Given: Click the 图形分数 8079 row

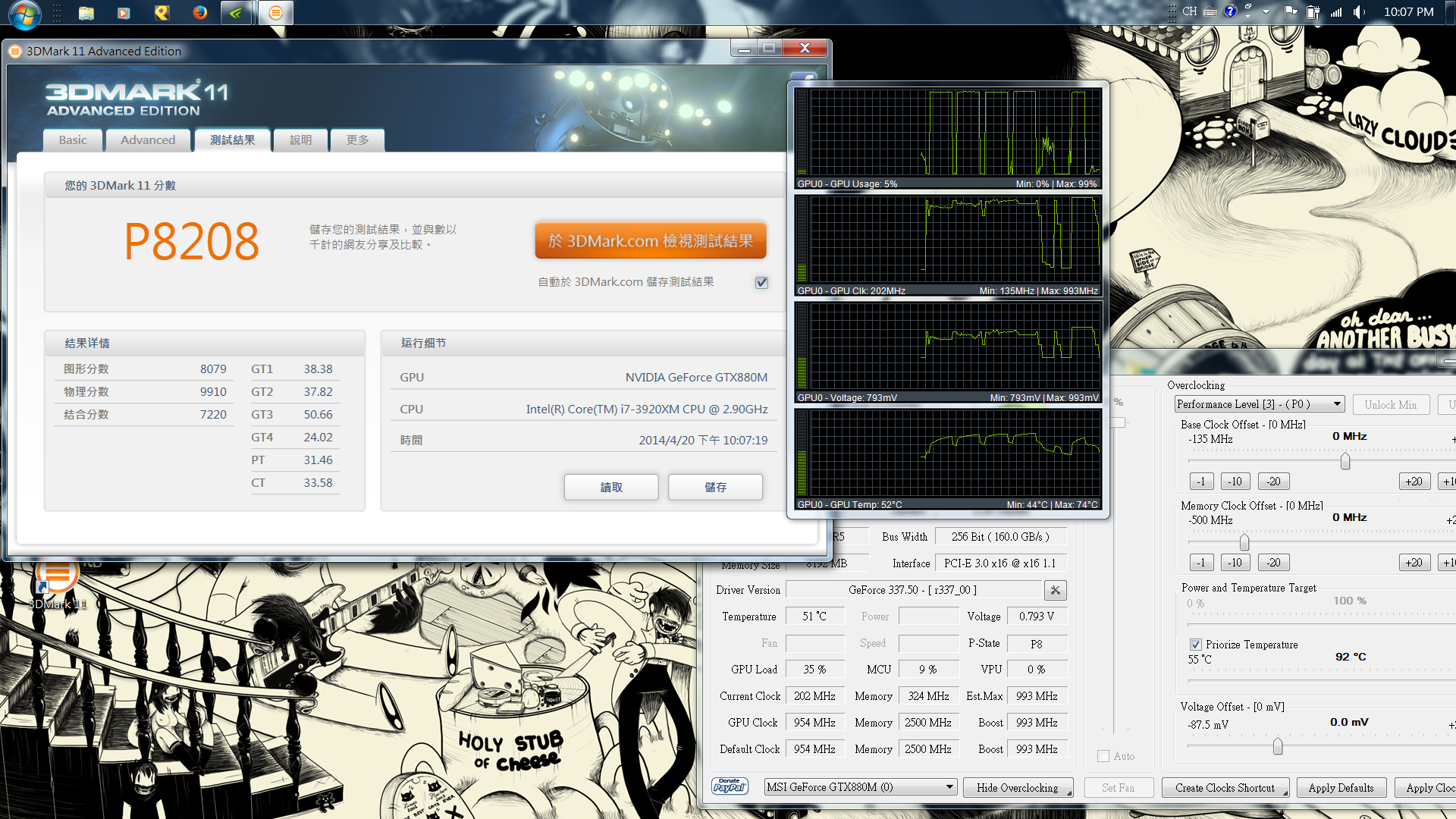Looking at the screenshot, I should click(145, 369).
